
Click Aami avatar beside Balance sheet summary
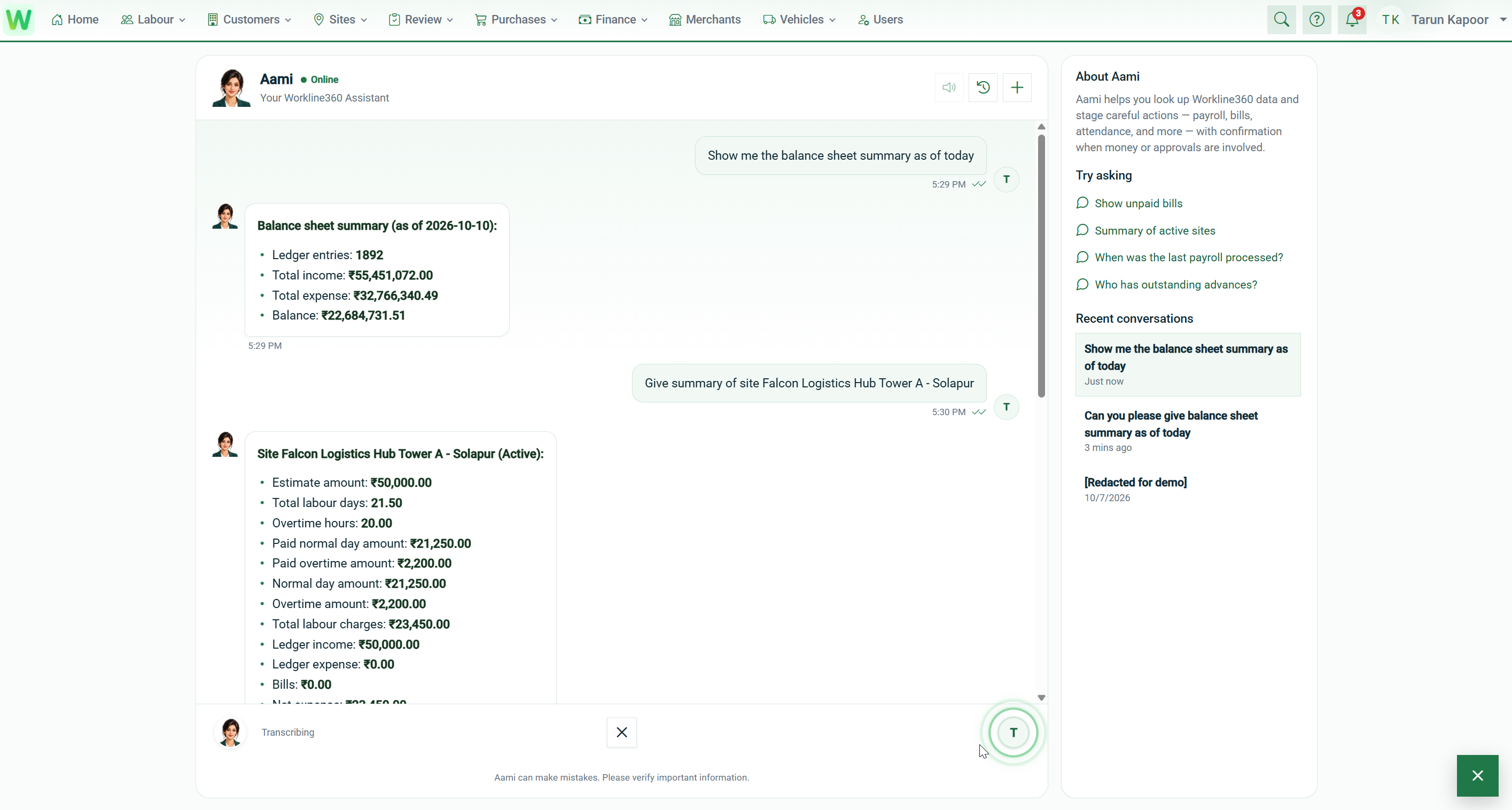tap(225, 216)
